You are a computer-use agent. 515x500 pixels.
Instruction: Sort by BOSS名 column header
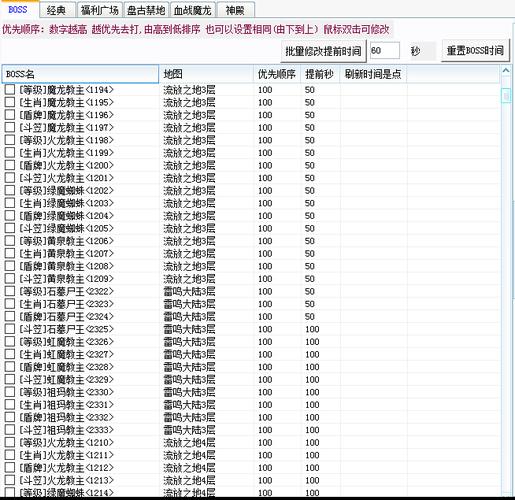click(80, 74)
